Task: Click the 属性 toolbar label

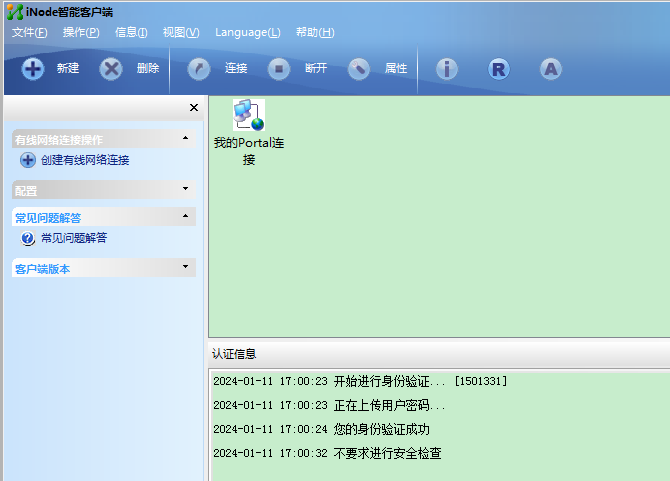Action: [396, 68]
